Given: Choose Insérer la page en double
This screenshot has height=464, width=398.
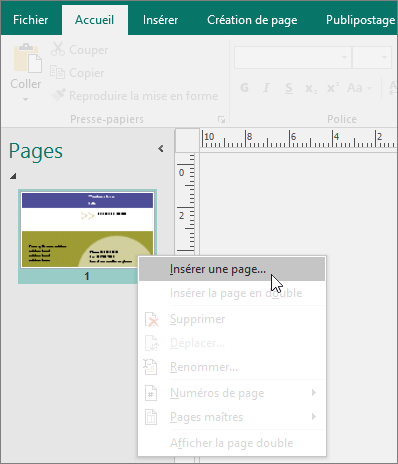Looking at the screenshot, I should [232, 293].
